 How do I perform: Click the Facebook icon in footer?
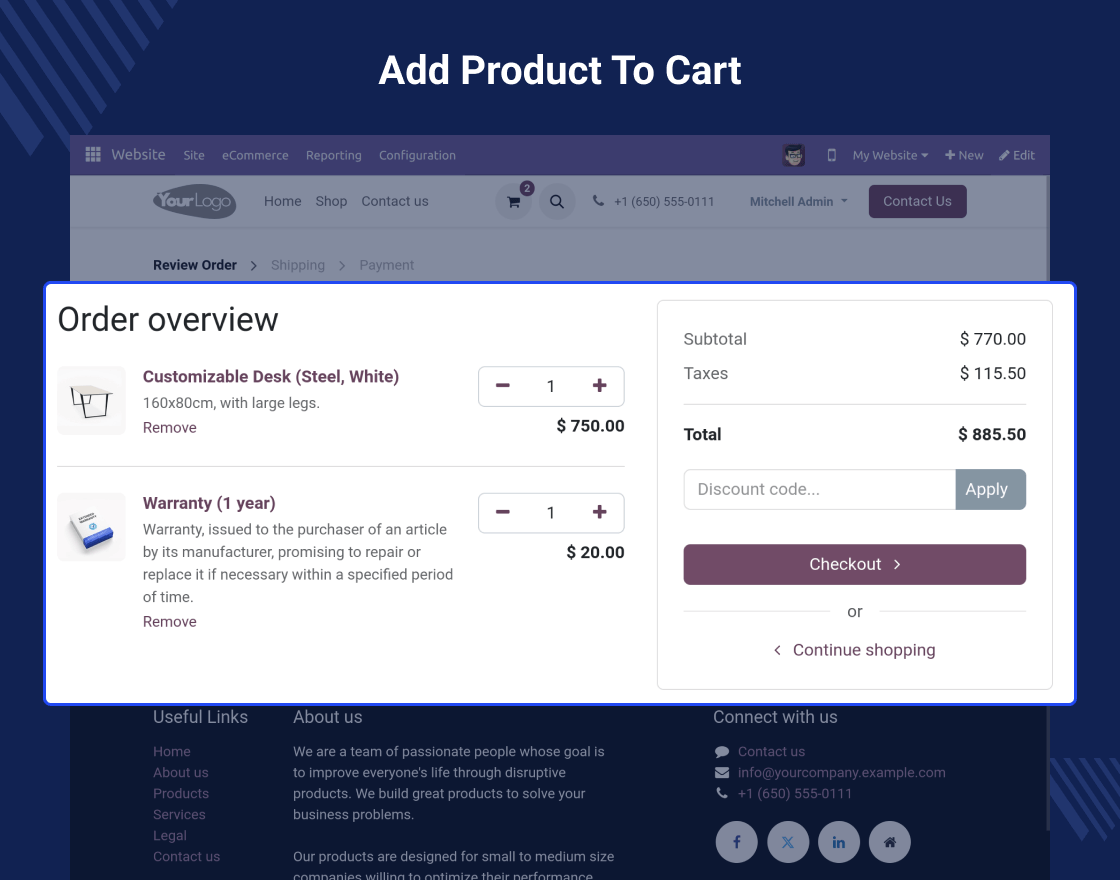coord(736,842)
